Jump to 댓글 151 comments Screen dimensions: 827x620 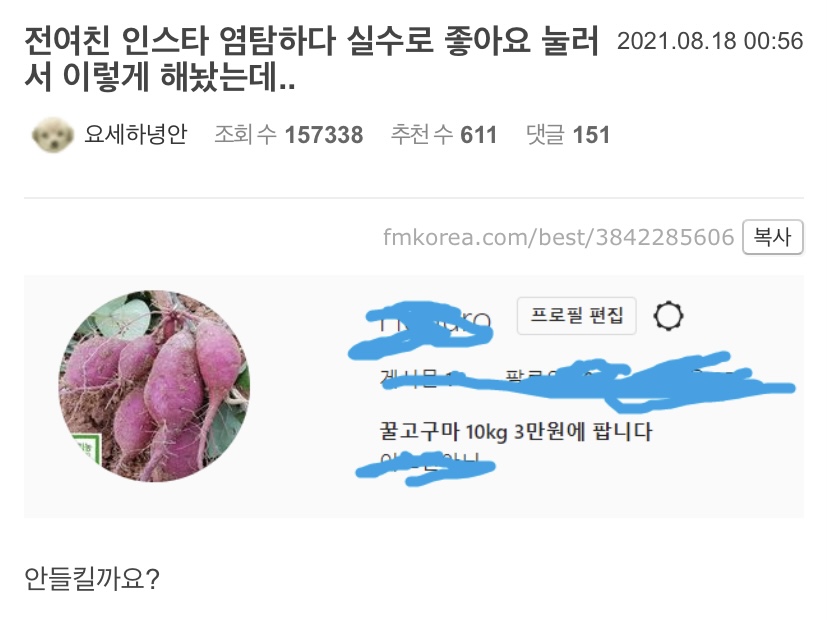(x=568, y=134)
